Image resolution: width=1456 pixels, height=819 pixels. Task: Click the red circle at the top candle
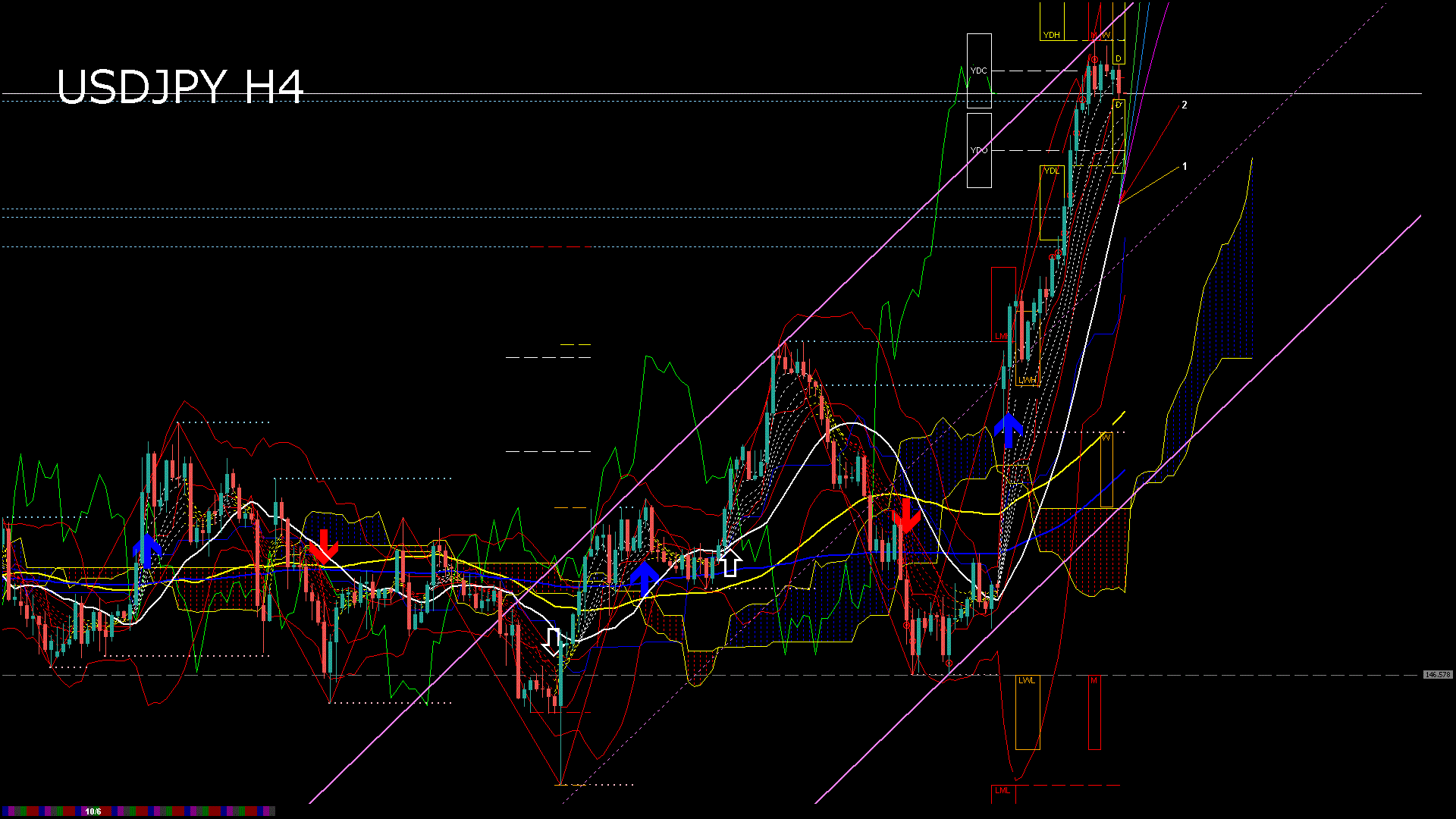(x=1094, y=59)
